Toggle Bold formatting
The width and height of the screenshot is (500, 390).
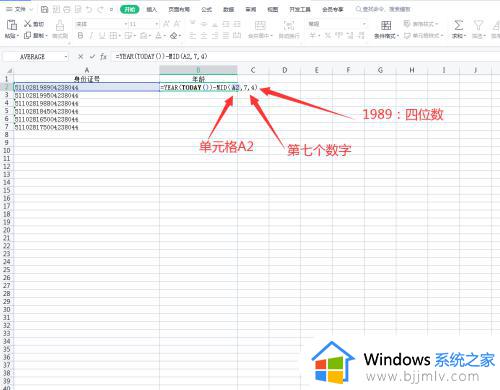click(x=80, y=35)
